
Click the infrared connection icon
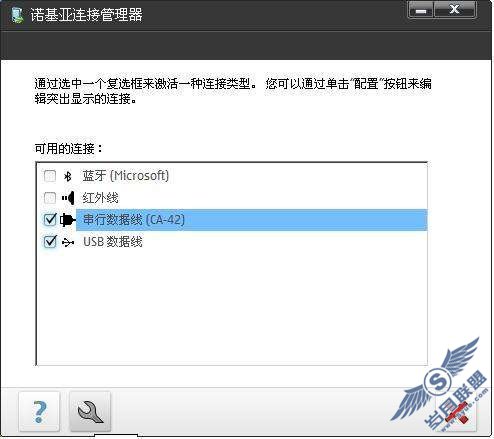[68, 198]
